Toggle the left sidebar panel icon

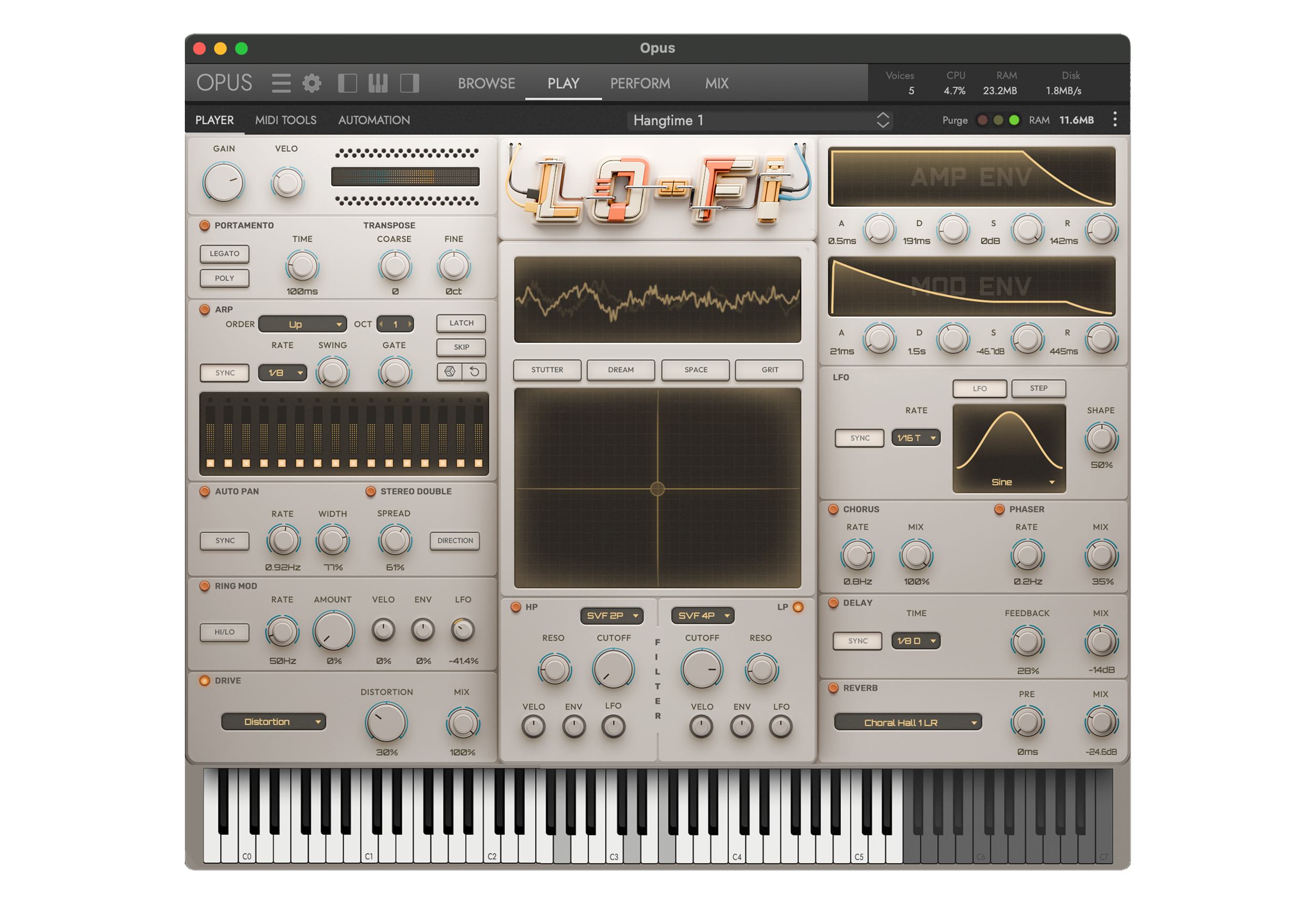[x=347, y=83]
